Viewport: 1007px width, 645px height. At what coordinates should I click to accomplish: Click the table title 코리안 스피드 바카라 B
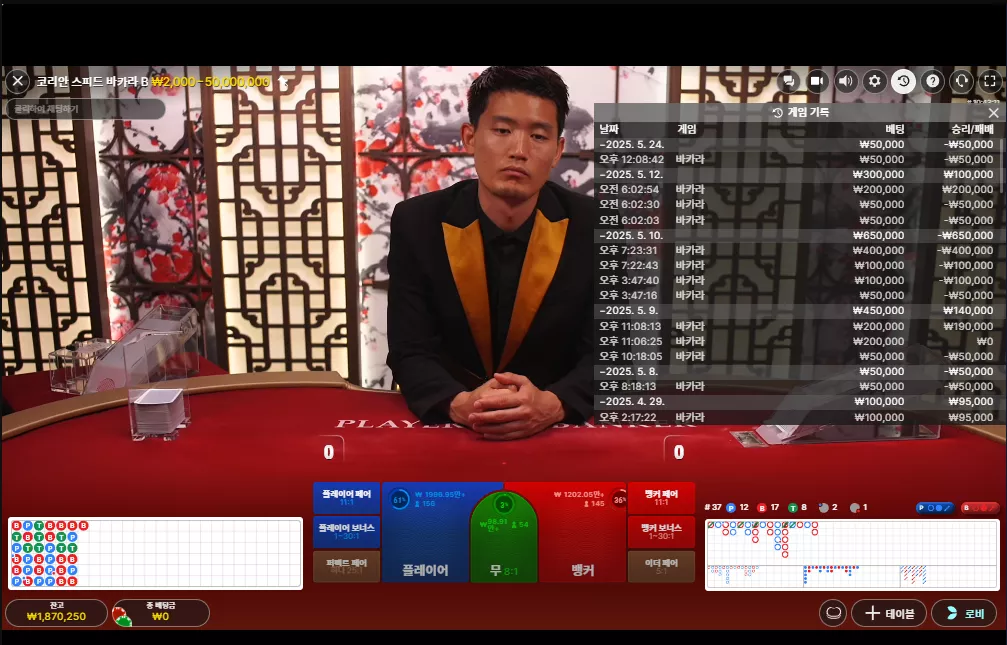[92, 82]
